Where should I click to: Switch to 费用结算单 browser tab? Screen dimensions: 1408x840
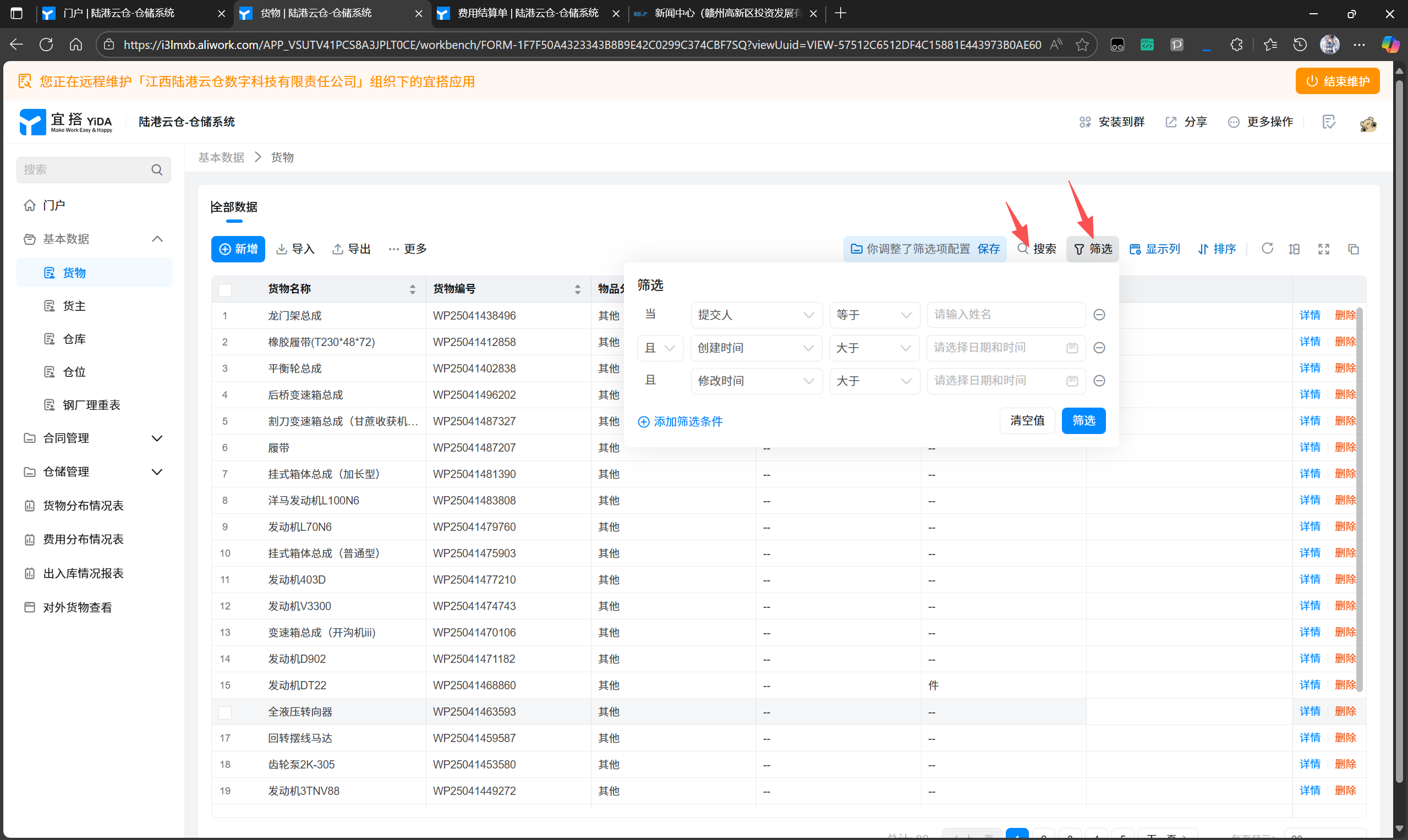tap(527, 13)
